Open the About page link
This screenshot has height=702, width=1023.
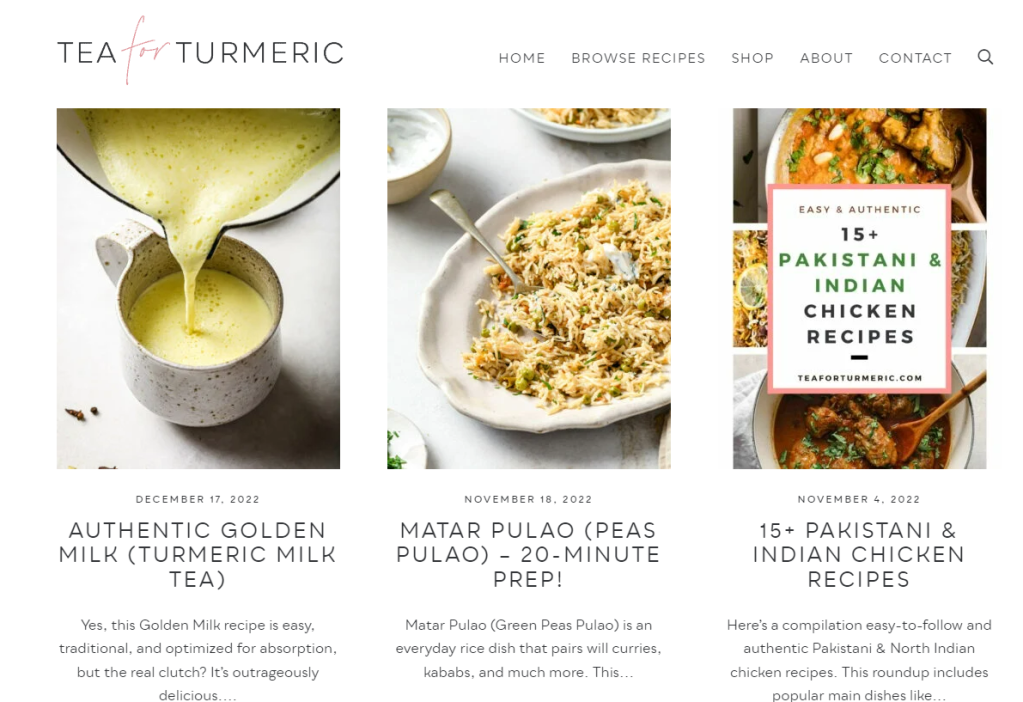pyautogui.click(x=826, y=58)
